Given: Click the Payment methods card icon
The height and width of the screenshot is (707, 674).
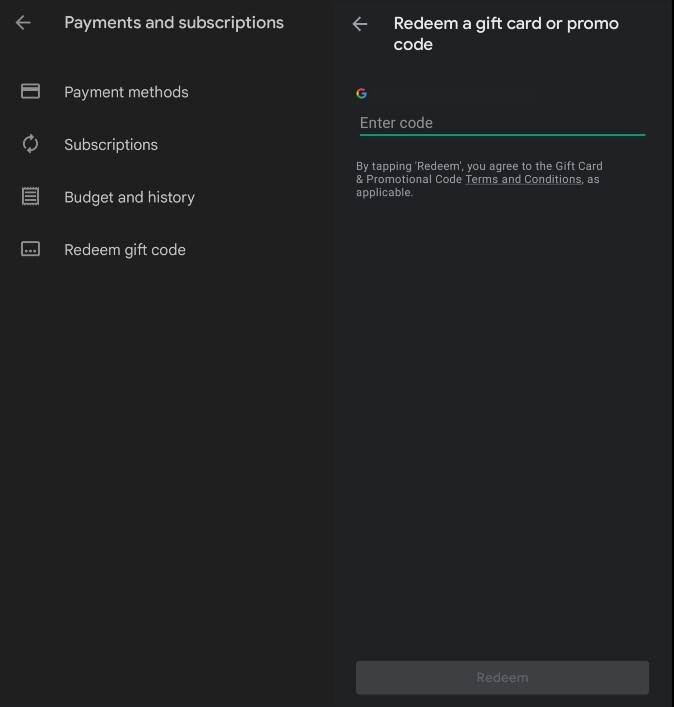Looking at the screenshot, I should coord(30,92).
